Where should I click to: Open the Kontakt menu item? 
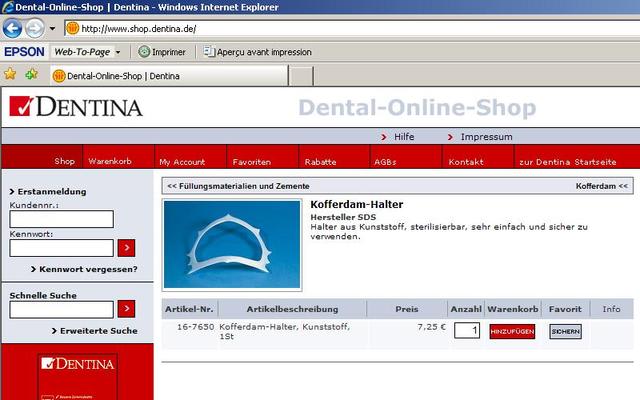pos(466,162)
